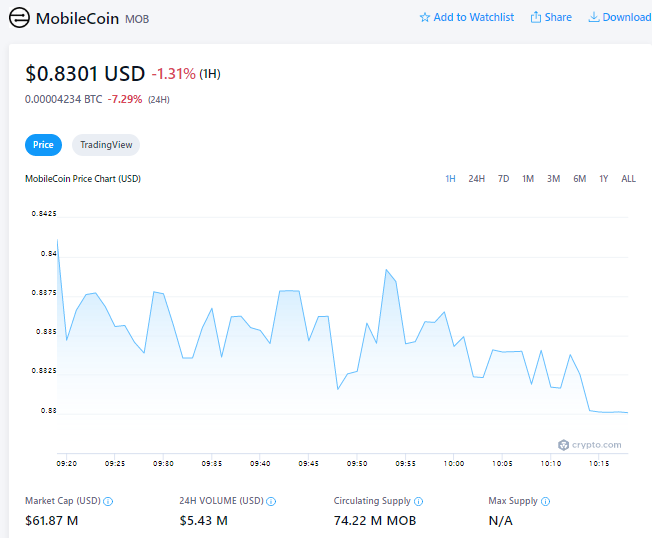Click the 0.00004234 BTC value

point(63,99)
